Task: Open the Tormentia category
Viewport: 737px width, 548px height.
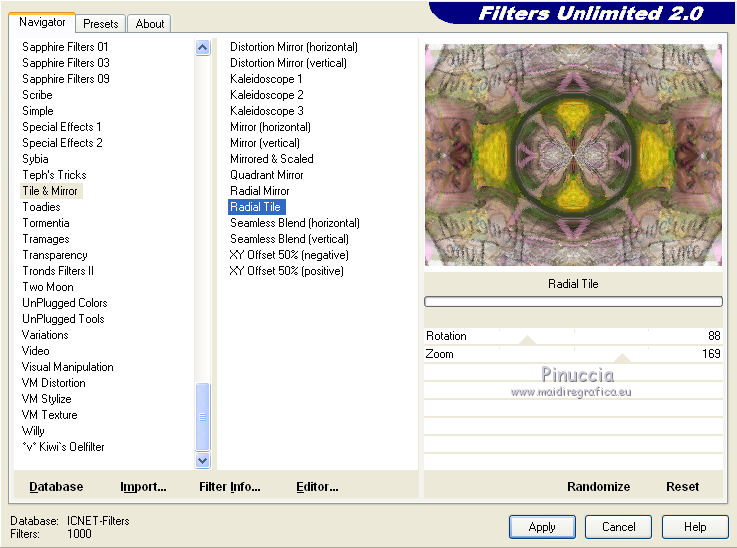Action: coord(46,223)
